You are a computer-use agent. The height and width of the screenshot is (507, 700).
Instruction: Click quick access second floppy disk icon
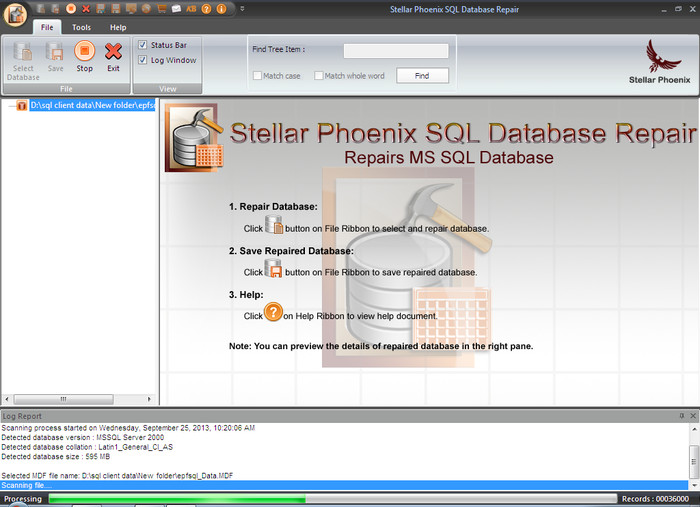pyautogui.click(x=116, y=8)
